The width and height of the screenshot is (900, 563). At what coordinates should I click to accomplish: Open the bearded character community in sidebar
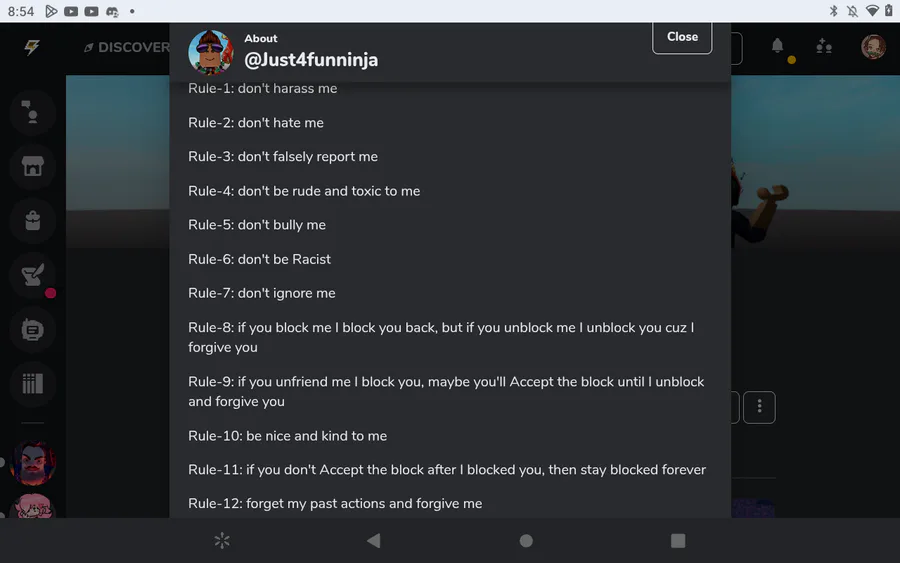click(x=32, y=462)
